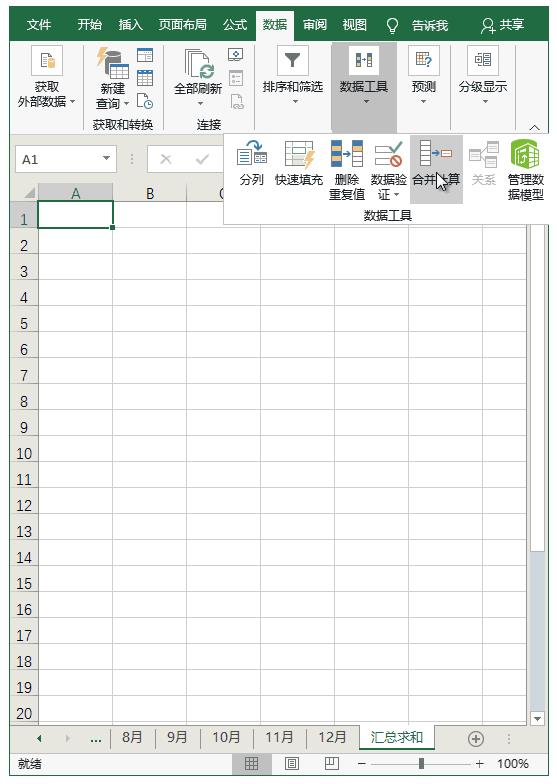
Task: Add a new sheet with plus button
Action: pos(476,738)
